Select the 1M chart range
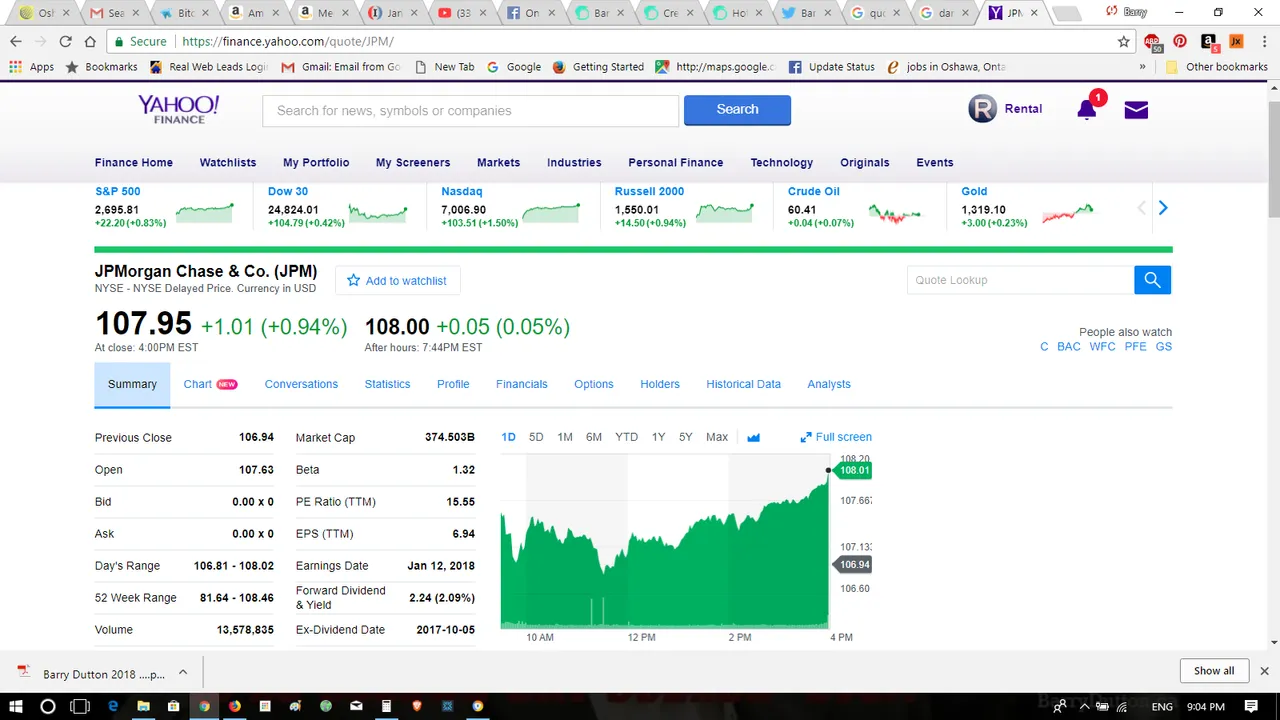This screenshot has width=1280, height=720. coord(565,437)
